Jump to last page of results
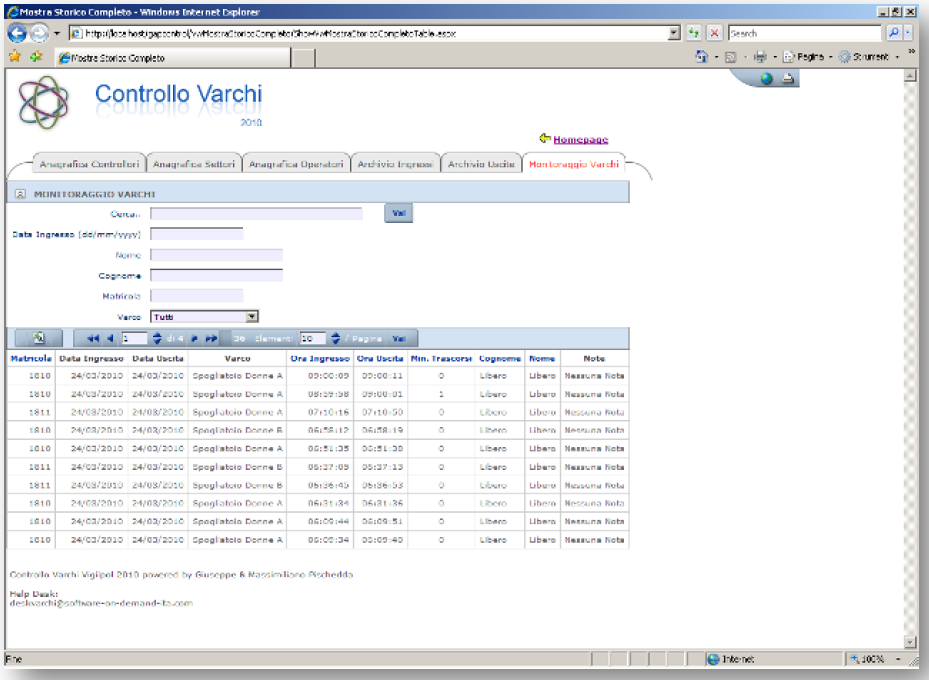The width and height of the screenshot is (929, 680). point(211,338)
